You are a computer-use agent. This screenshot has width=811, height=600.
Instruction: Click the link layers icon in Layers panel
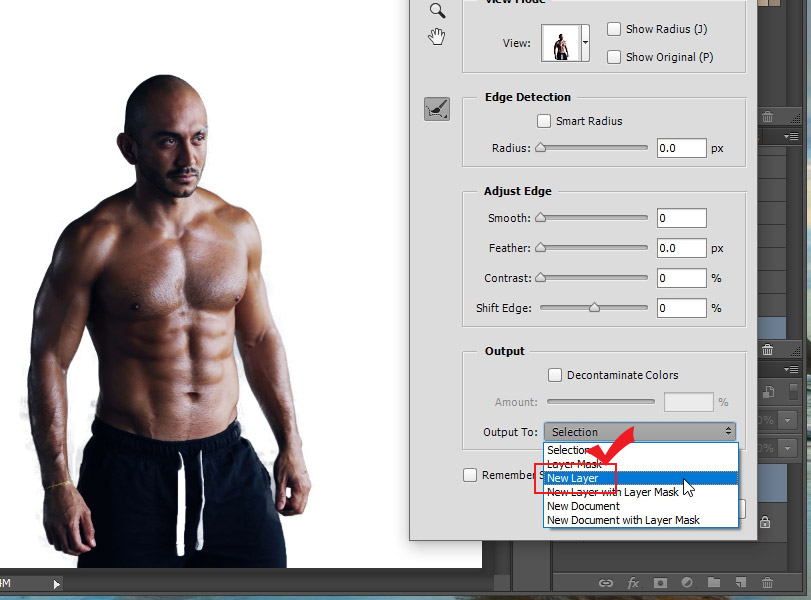tap(606, 583)
